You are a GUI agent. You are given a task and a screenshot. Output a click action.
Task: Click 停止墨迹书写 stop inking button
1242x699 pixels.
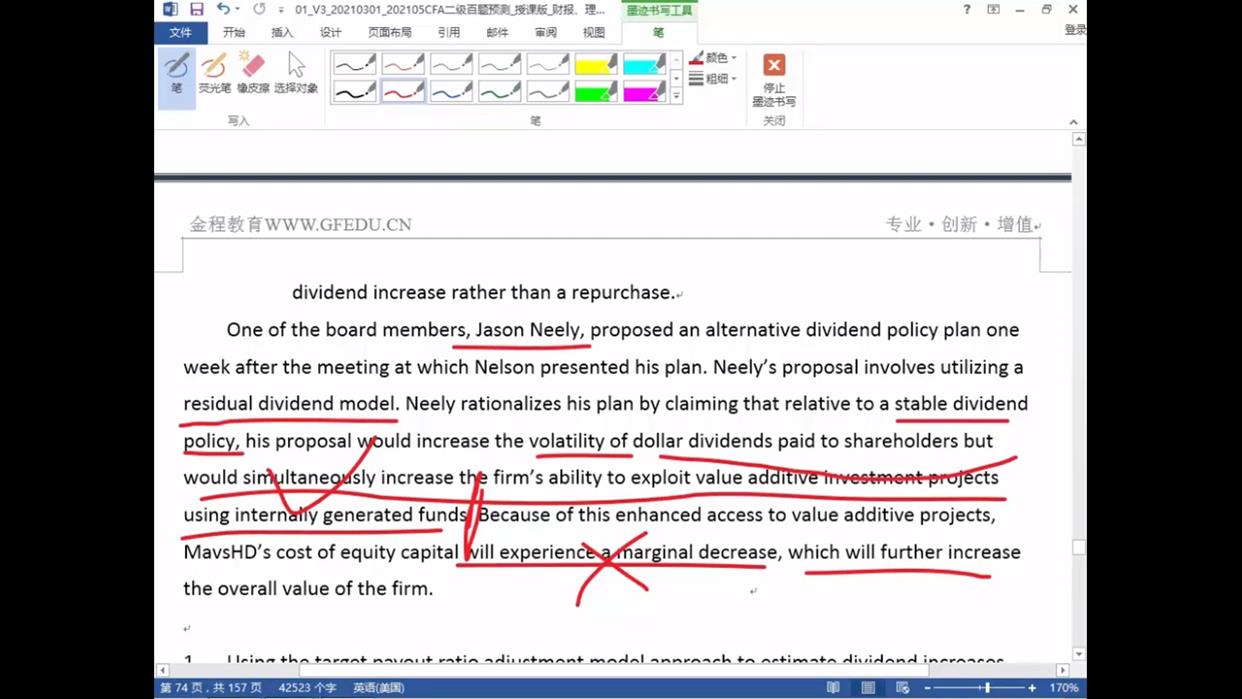(x=774, y=79)
